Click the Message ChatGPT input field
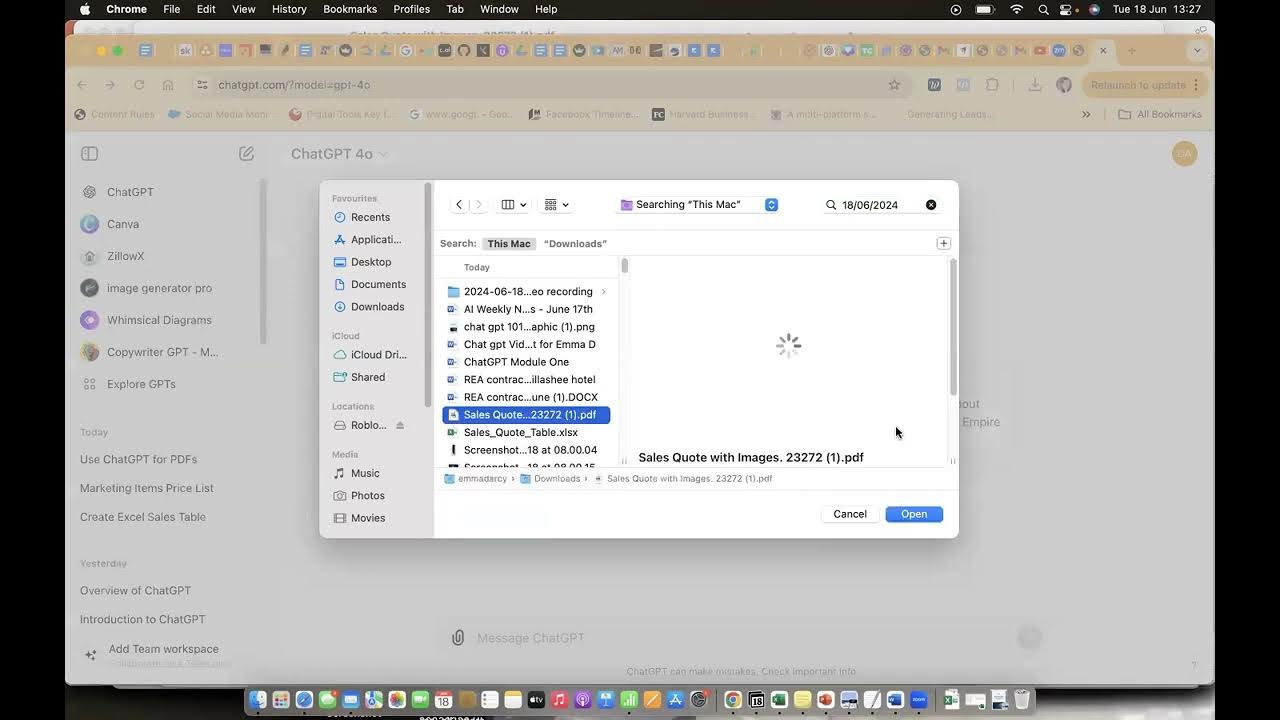 point(740,638)
